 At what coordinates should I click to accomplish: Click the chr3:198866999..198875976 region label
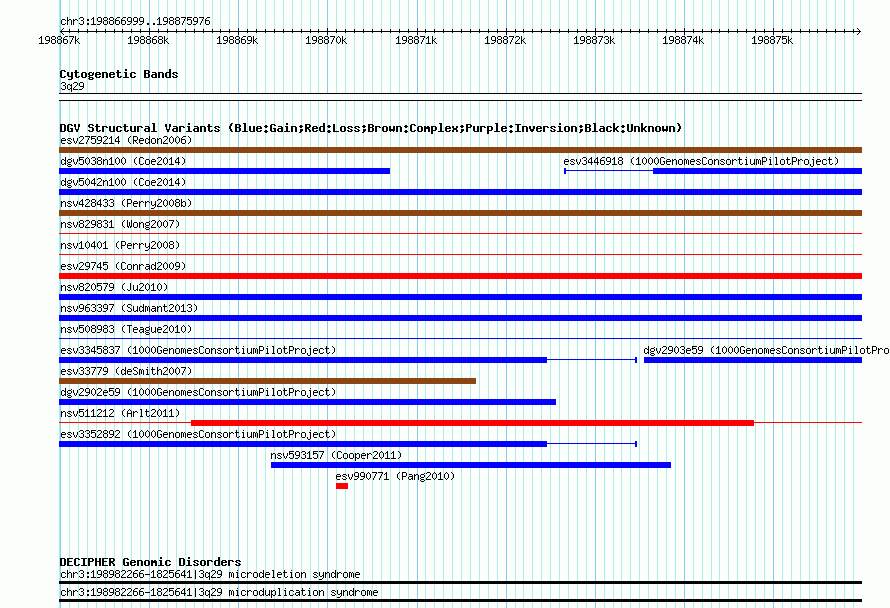click(135, 22)
